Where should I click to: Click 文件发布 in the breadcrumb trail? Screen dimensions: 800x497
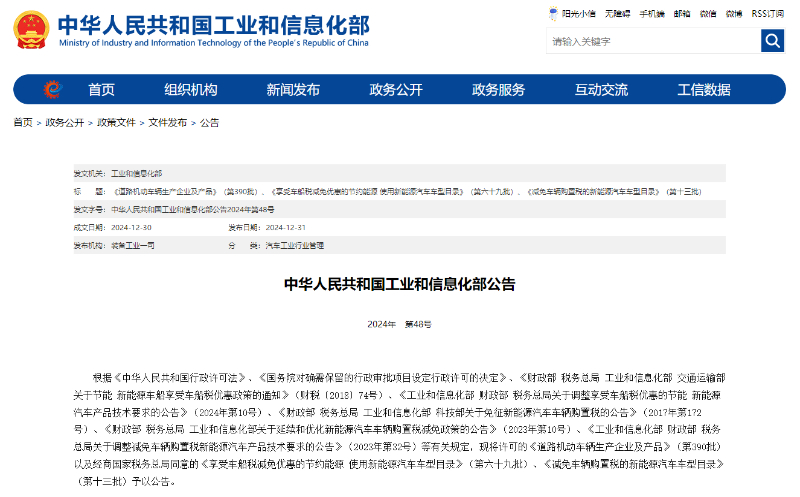[x=168, y=123]
